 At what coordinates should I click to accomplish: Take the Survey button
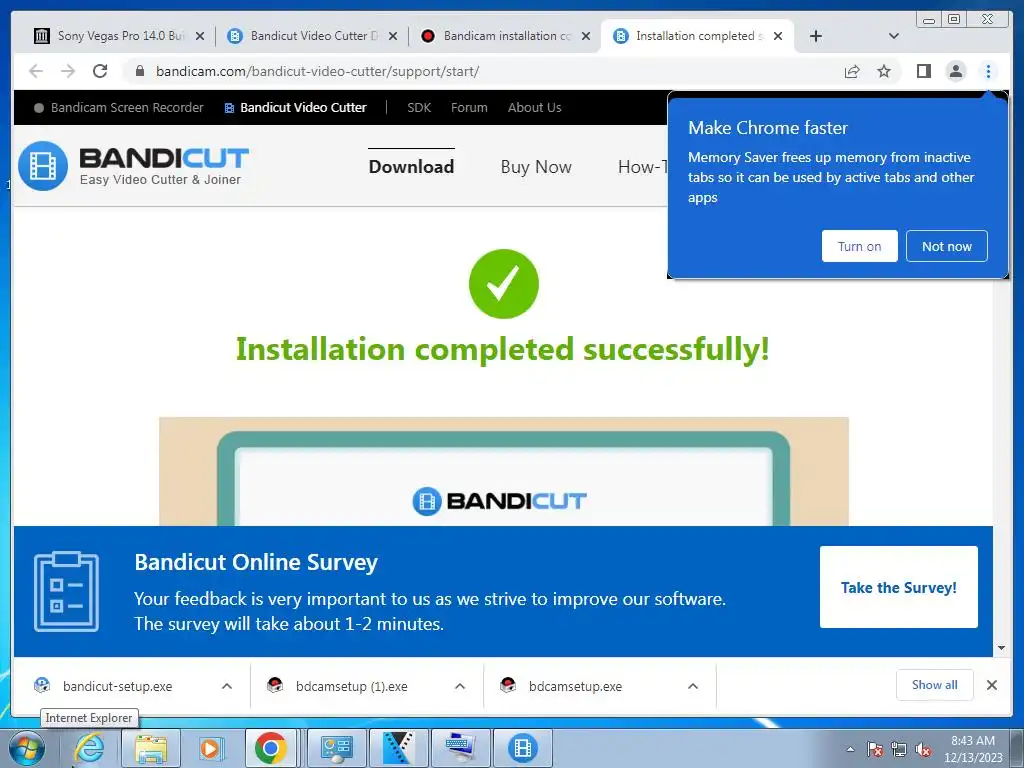pyautogui.click(x=899, y=587)
